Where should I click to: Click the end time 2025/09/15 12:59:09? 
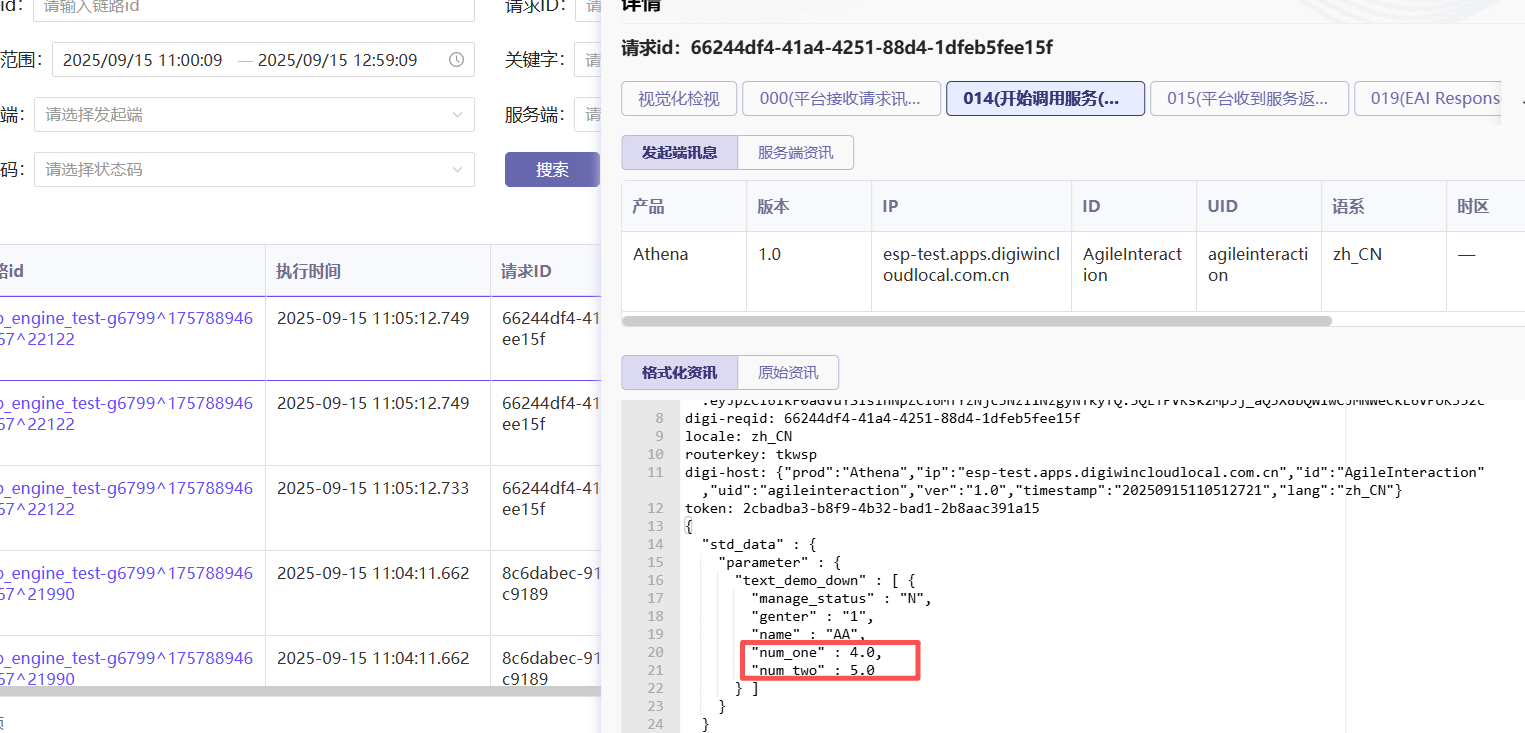[337, 60]
